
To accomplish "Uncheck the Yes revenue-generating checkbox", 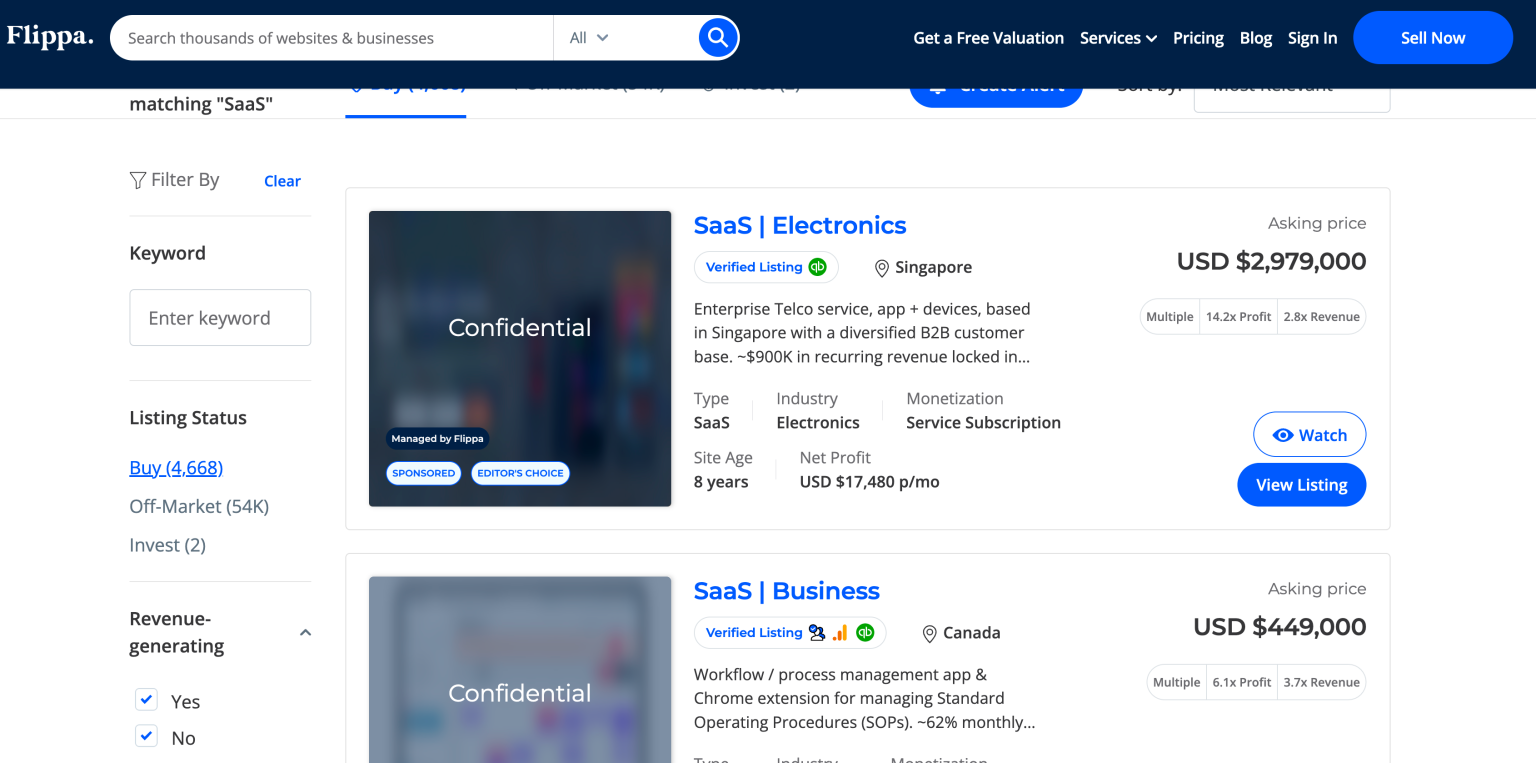I will pos(146,699).
